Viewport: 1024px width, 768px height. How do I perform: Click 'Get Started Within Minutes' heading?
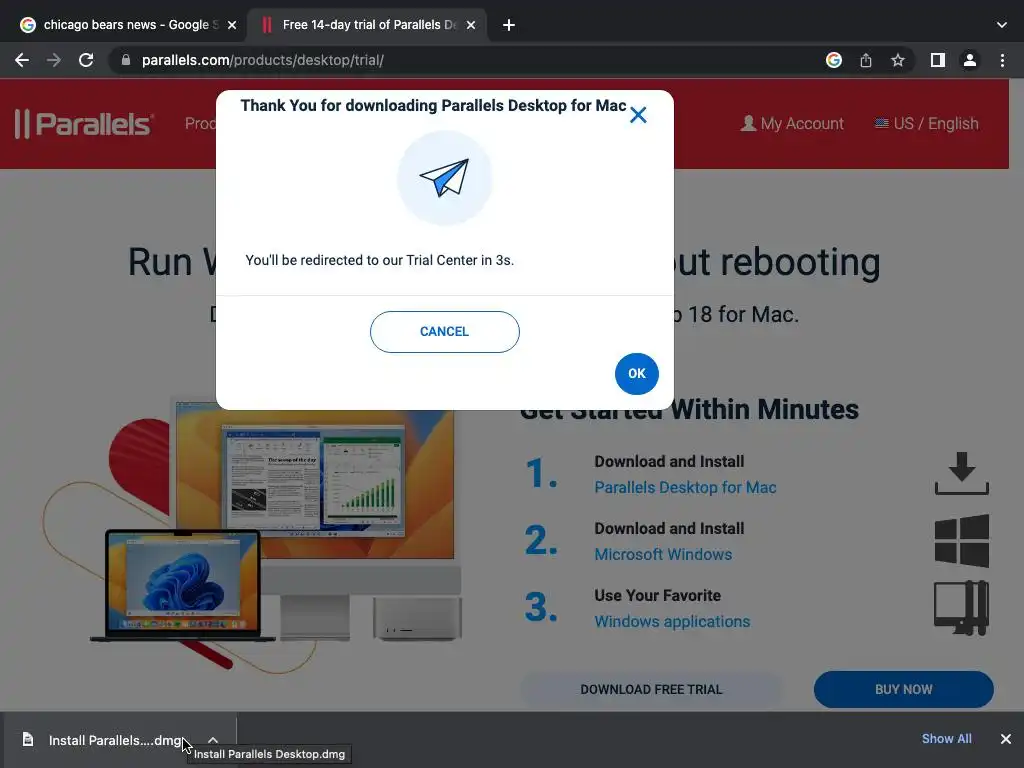(689, 410)
